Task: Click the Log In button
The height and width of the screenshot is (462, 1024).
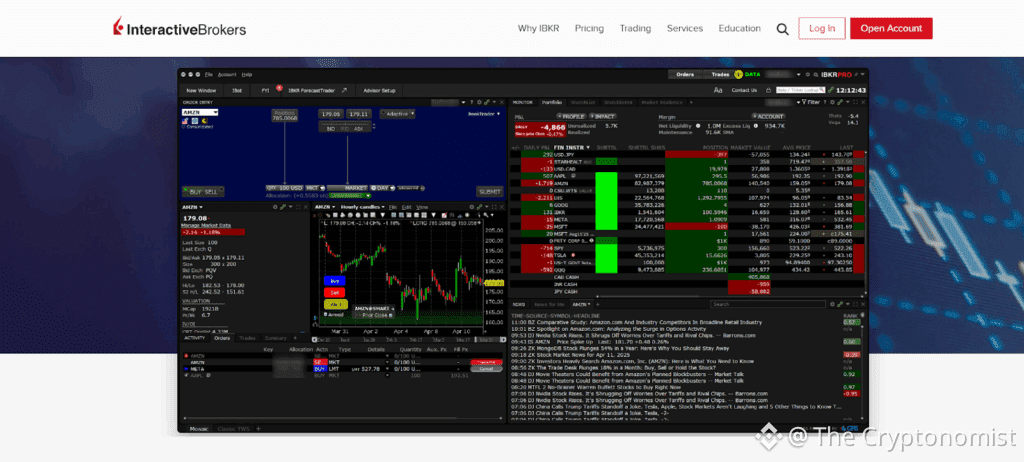Action: pos(822,28)
